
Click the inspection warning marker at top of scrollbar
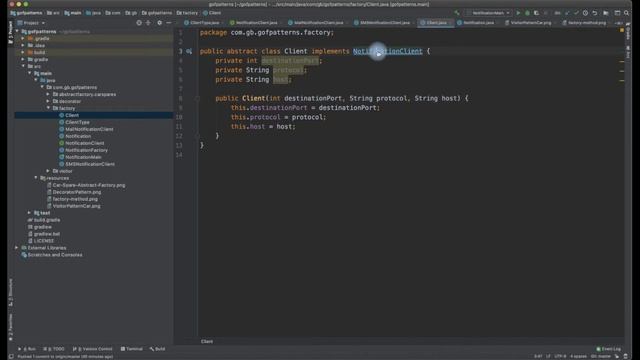point(622,30)
